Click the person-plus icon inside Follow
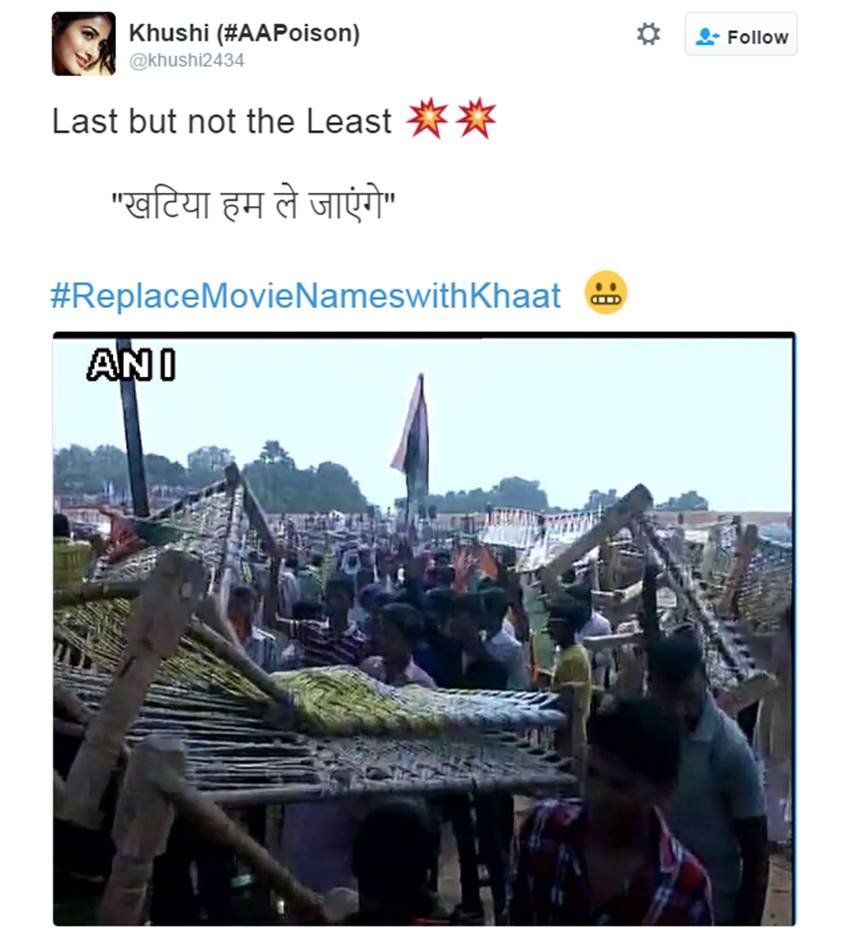This screenshot has height=929, width=850. coord(708,36)
